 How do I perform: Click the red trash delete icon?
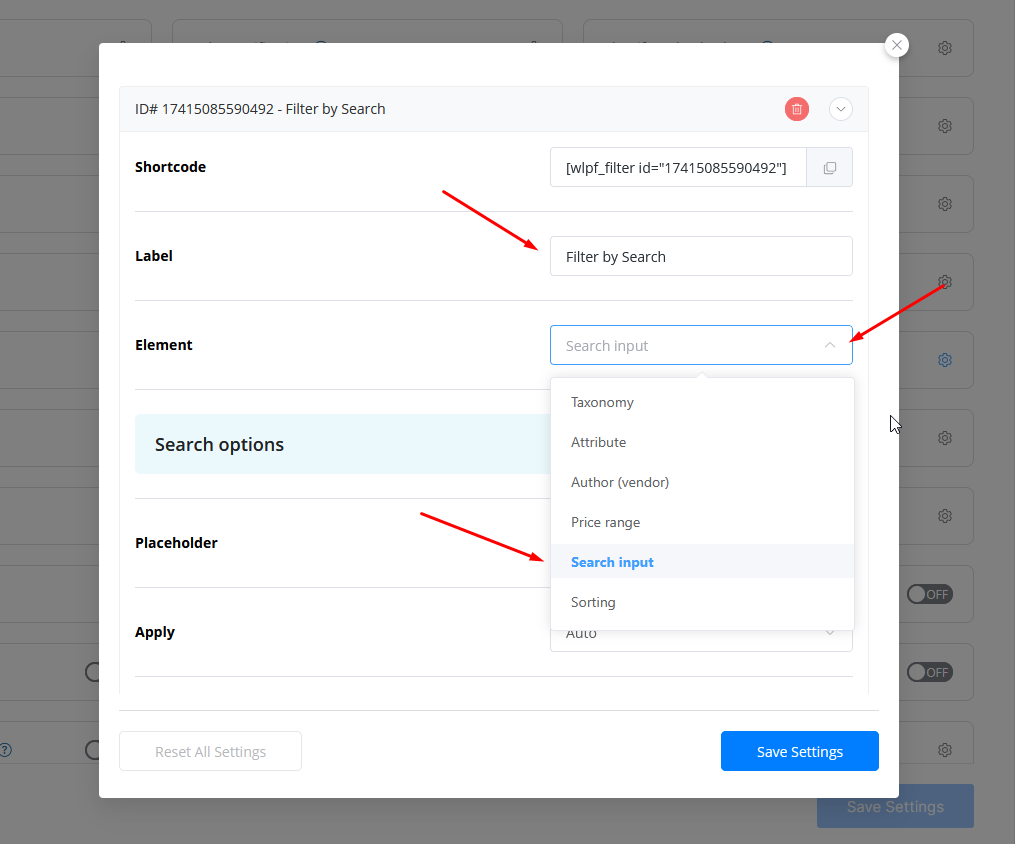click(796, 109)
